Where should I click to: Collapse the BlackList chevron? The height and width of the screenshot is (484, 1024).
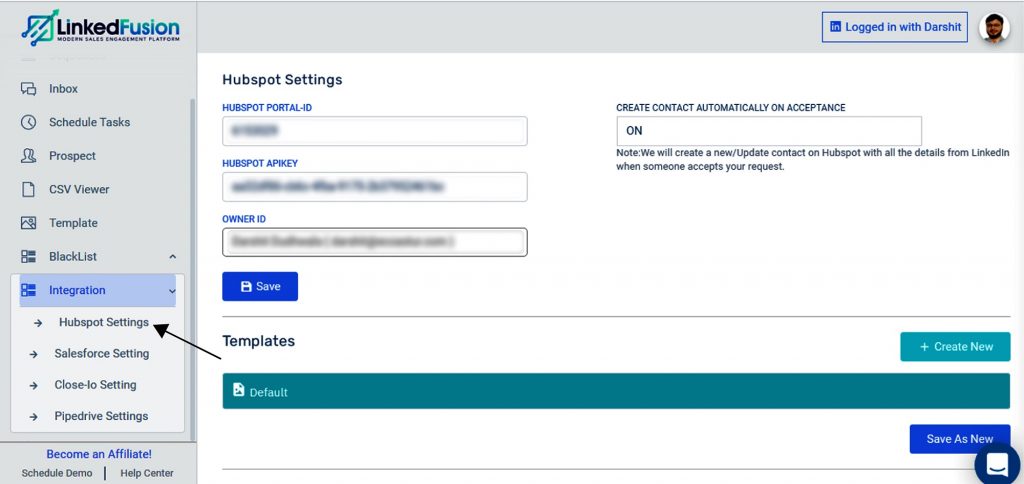(172, 257)
